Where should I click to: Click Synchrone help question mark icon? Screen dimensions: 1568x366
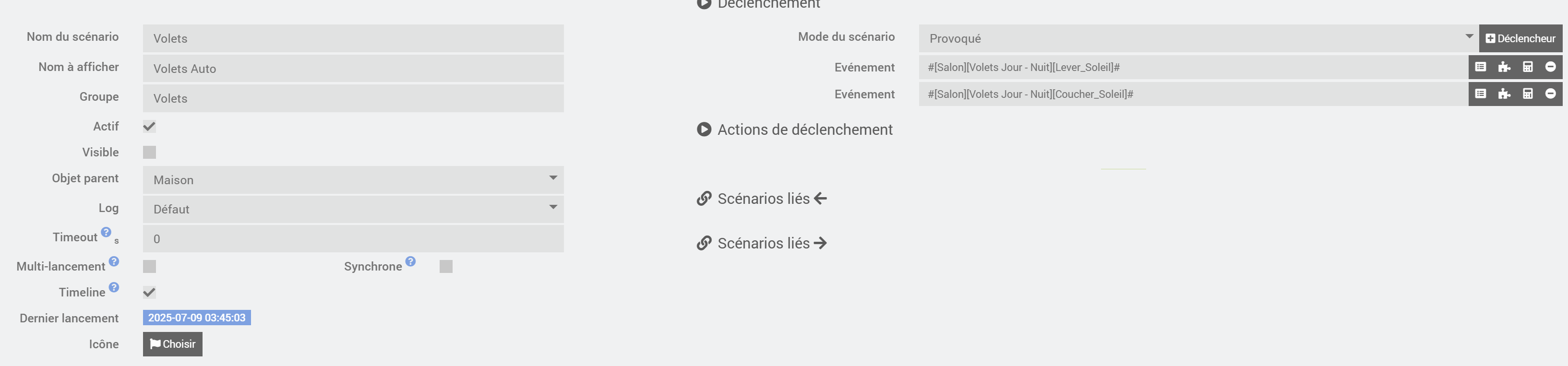[410, 261]
